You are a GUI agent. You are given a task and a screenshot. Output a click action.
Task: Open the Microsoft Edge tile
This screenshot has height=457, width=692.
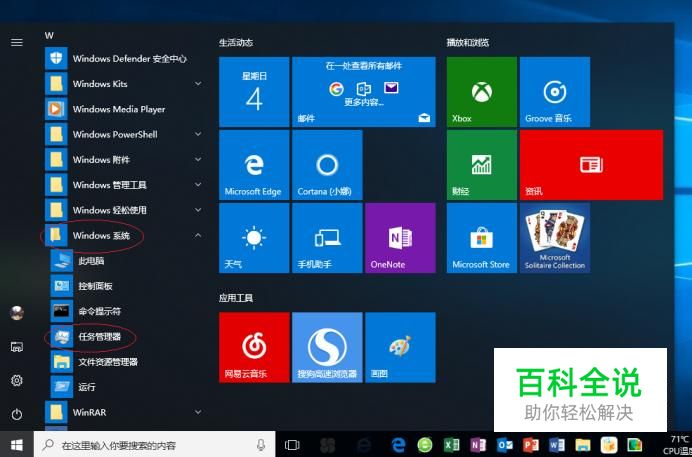point(254,165)
